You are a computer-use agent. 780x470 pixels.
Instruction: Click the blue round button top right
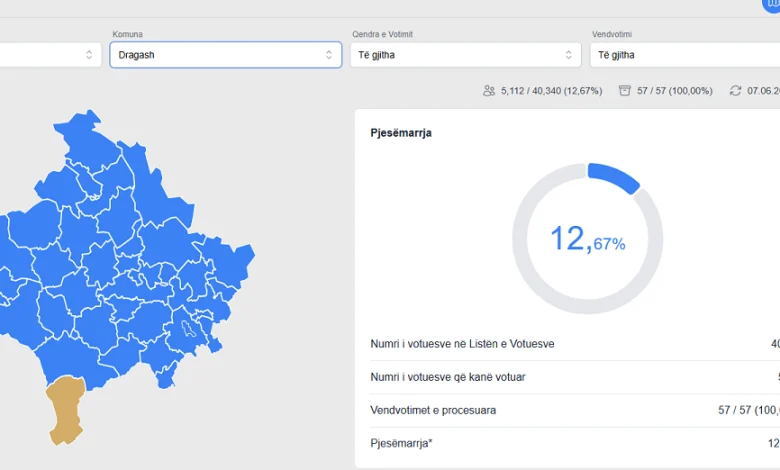click(x=771, y=4)
